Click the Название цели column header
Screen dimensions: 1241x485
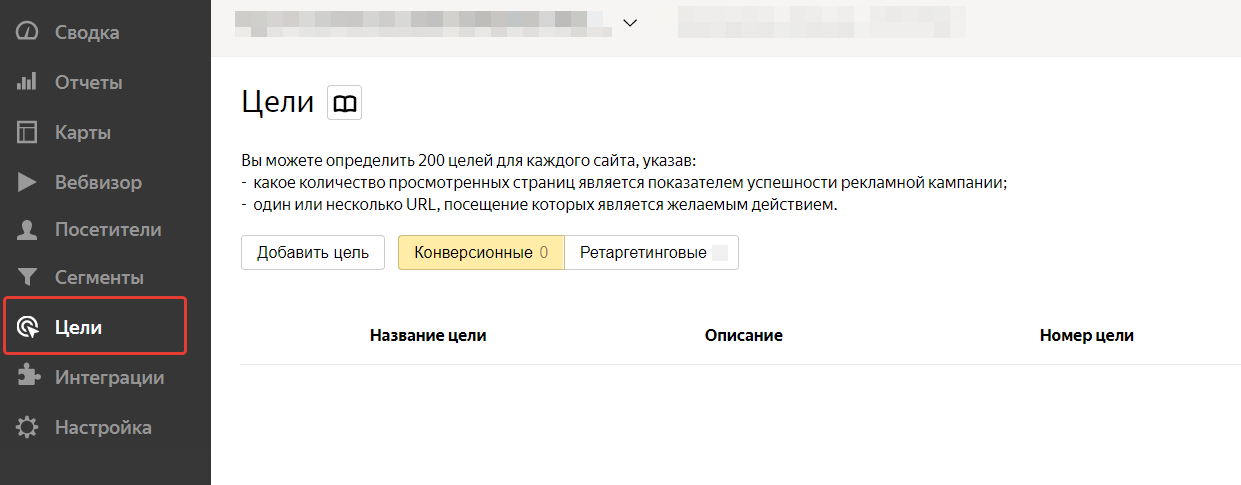[428, 336]
